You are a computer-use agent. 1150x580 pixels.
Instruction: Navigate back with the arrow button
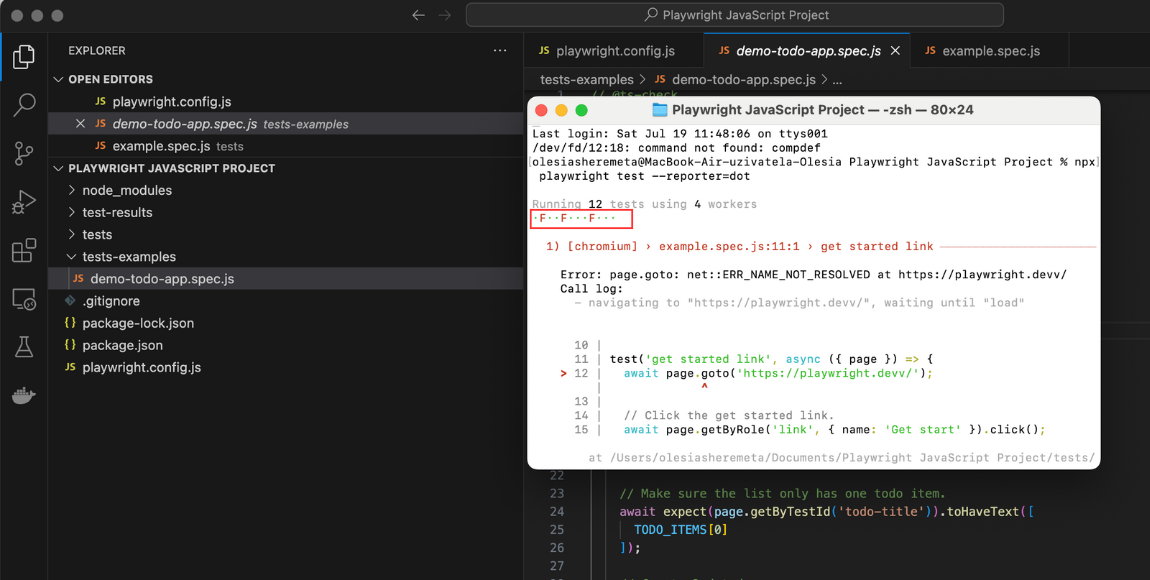[419, 15]
